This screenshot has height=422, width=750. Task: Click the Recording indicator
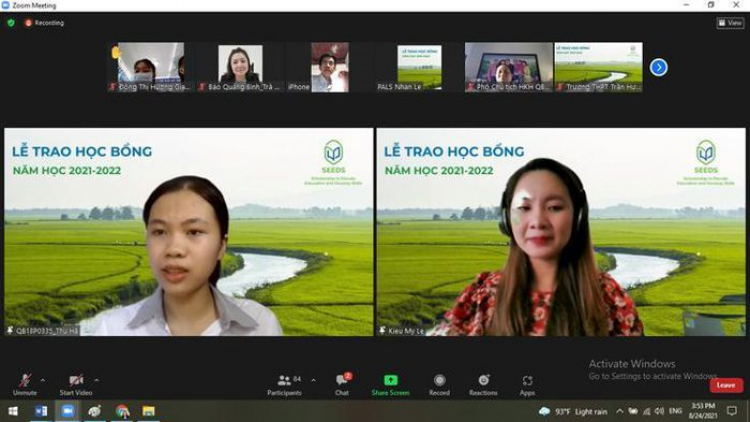click(44, 22)
